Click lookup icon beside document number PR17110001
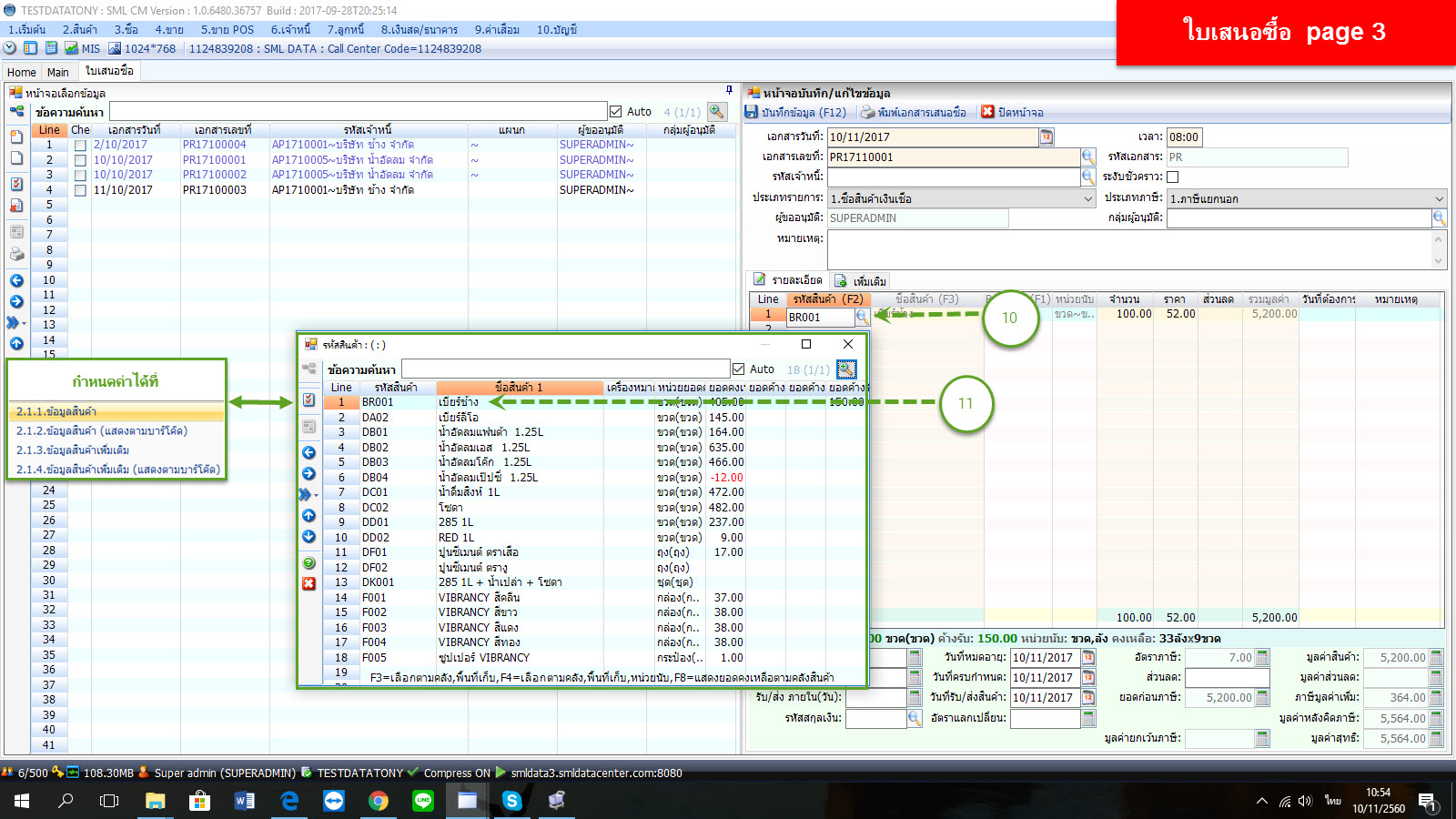The width and height of the screenshot is (1456, 819). 1087,157
